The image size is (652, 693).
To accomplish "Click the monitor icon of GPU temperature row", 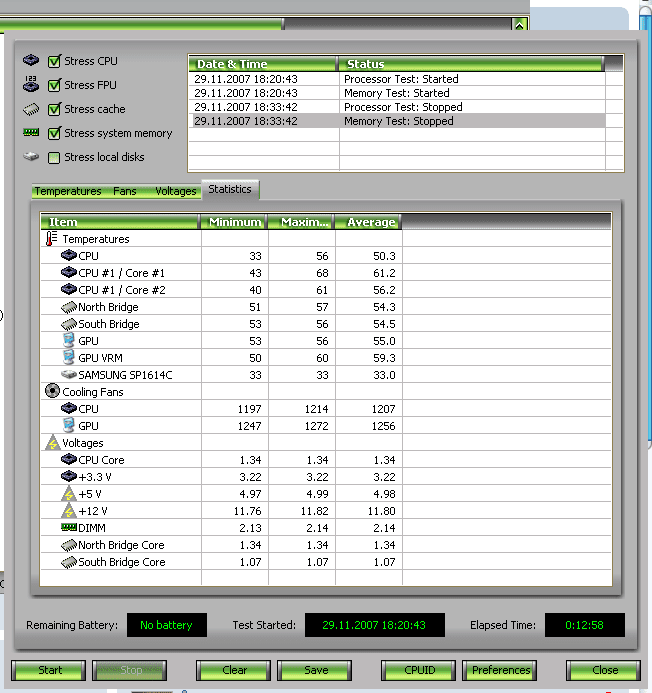I will [x=69, y=340].
